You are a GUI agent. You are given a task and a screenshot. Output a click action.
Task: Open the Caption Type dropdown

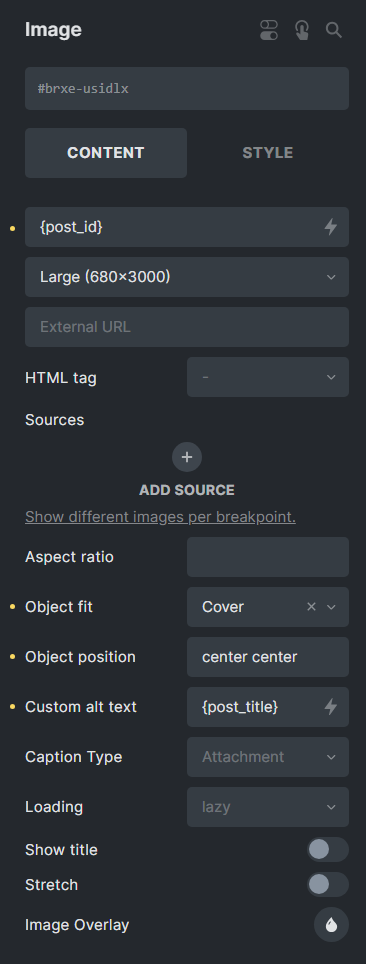click(268, 757)
